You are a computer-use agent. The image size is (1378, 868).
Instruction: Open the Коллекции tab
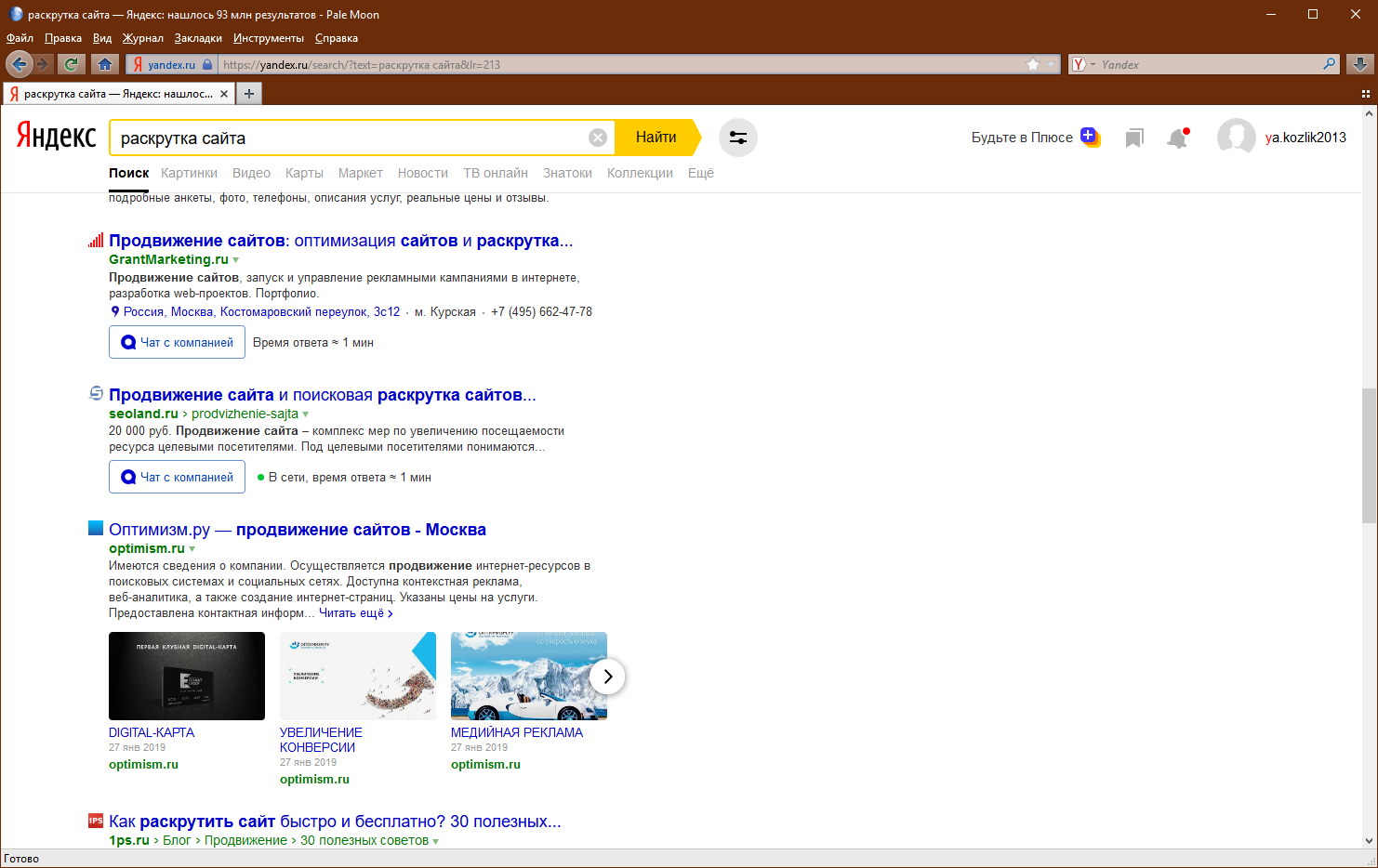(640, 173)
